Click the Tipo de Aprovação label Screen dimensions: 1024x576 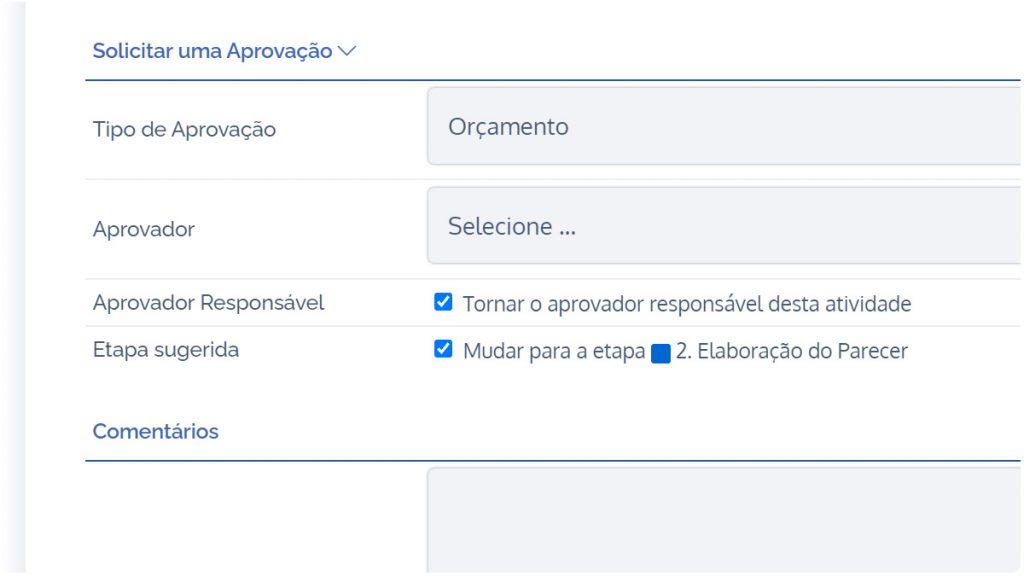(184, 129)
